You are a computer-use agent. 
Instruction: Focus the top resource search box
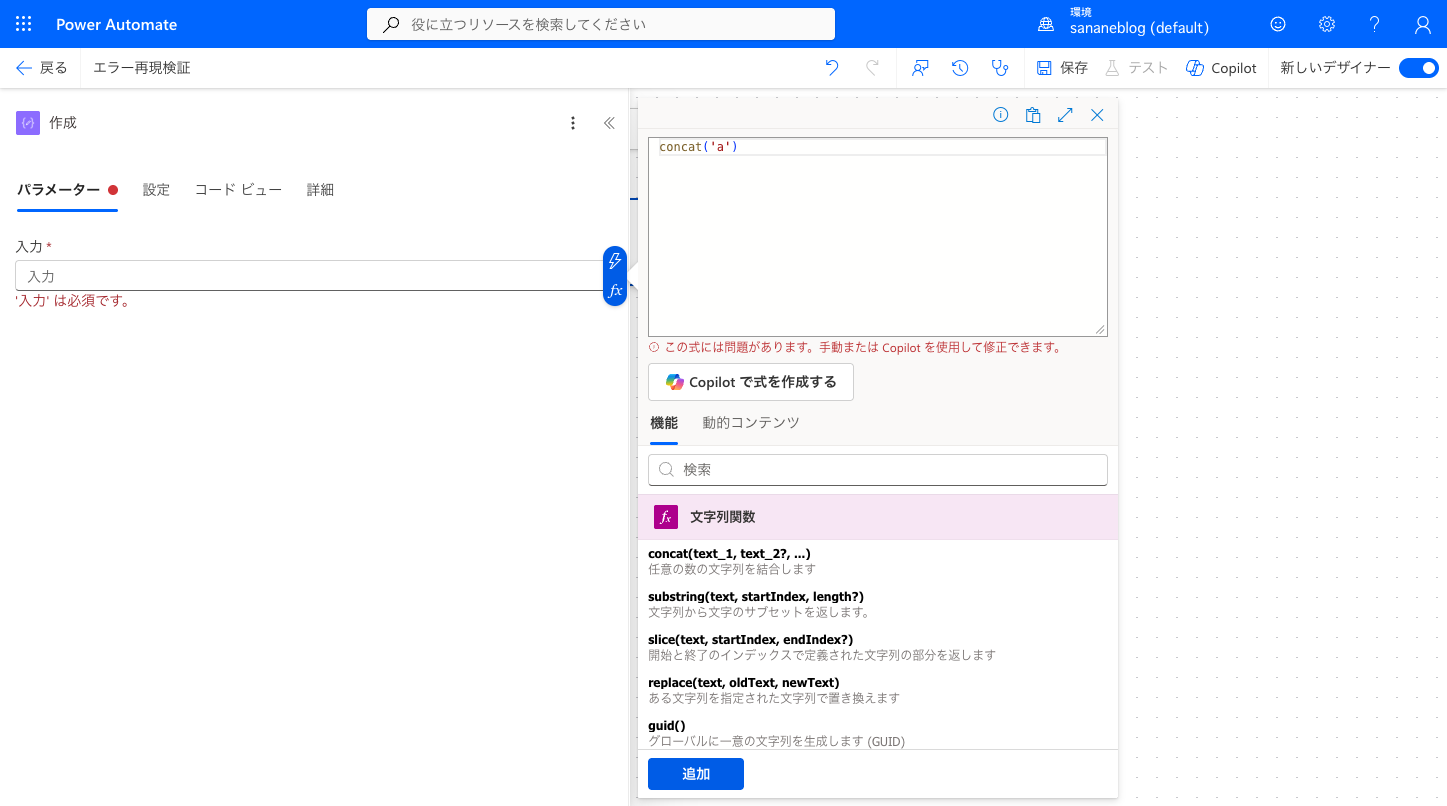[x=601, y=24]
